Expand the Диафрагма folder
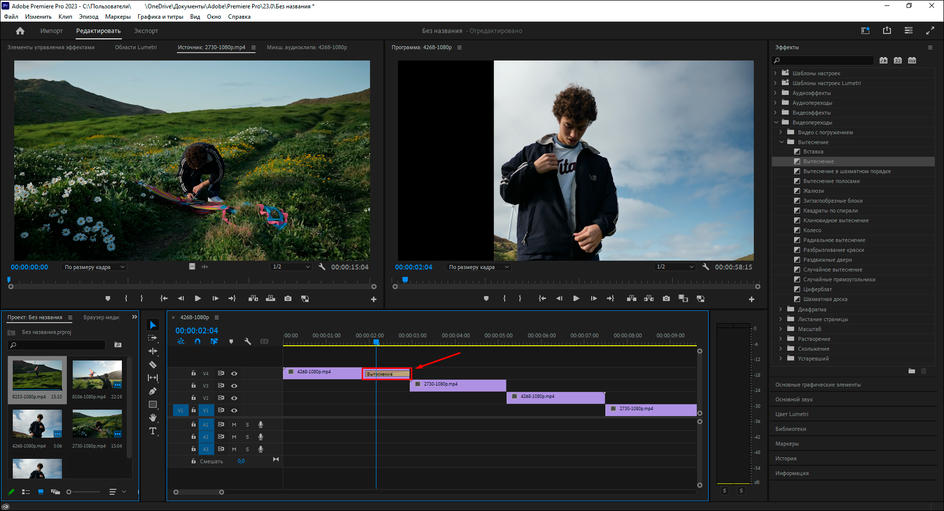This screenshot has height=511, width=944. (x=781, y=309)
